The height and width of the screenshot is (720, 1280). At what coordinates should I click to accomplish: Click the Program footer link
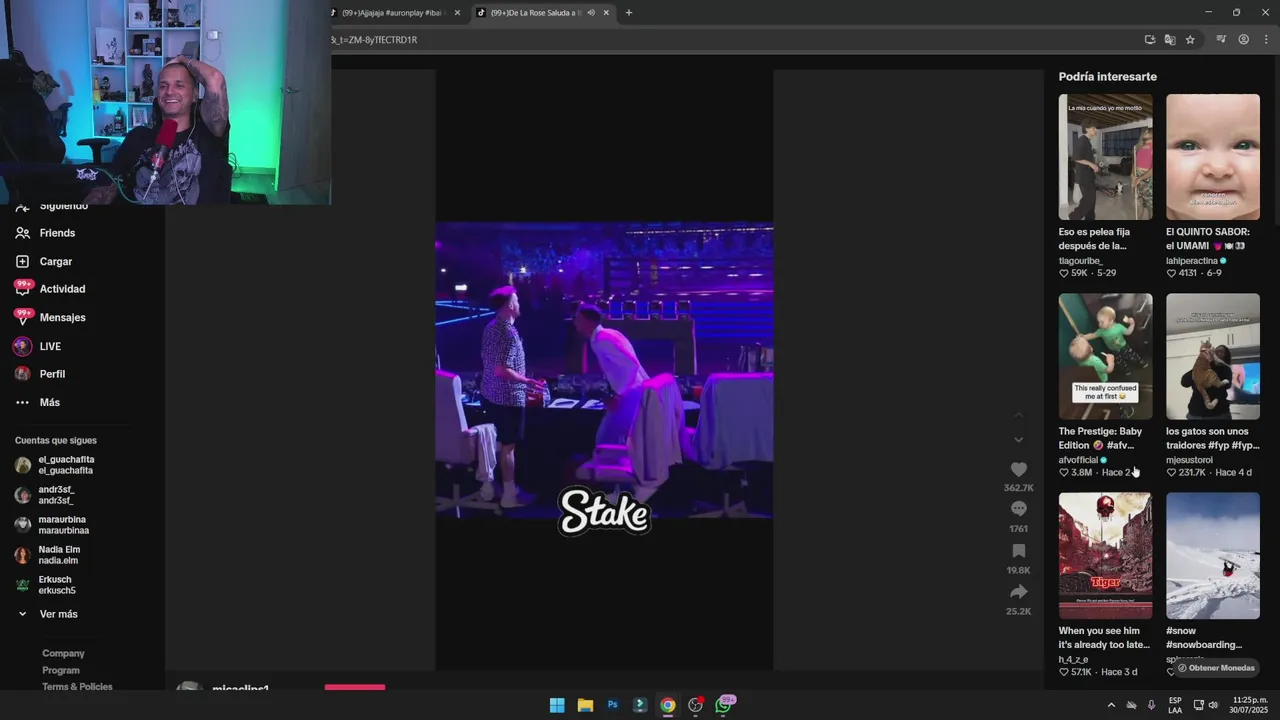(61, 670)
